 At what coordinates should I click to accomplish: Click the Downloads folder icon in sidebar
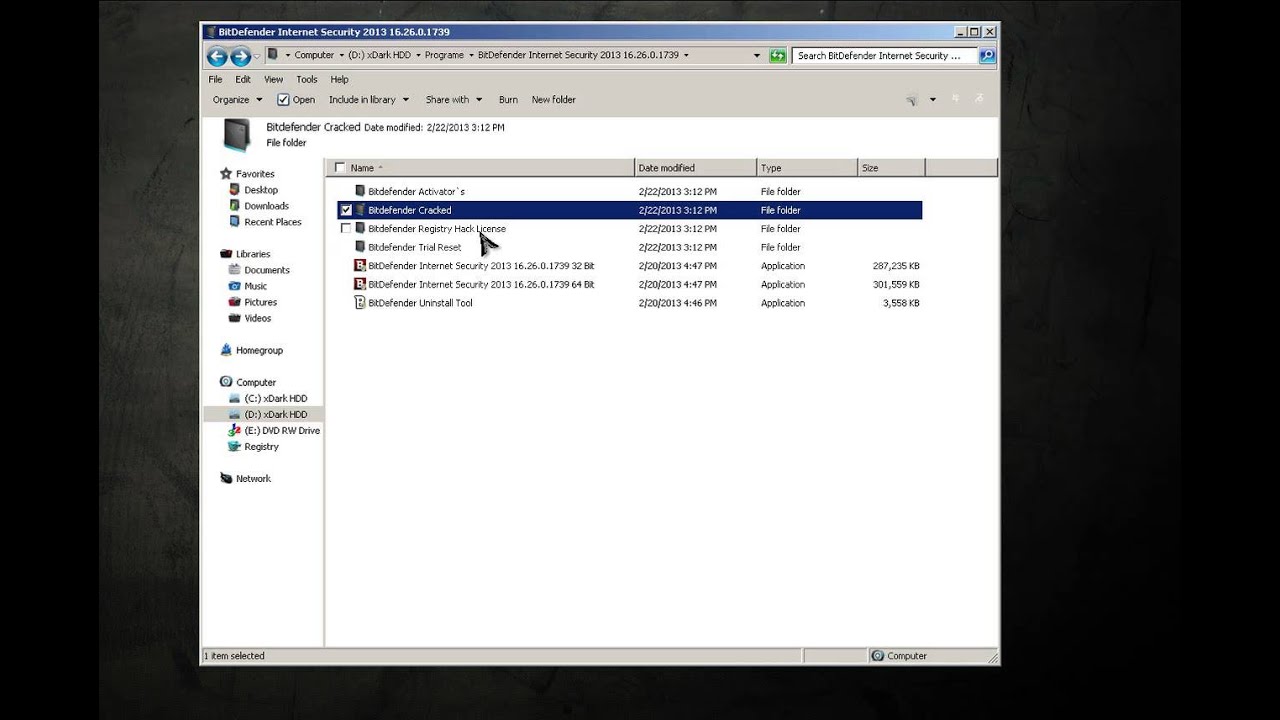[235, 206]
